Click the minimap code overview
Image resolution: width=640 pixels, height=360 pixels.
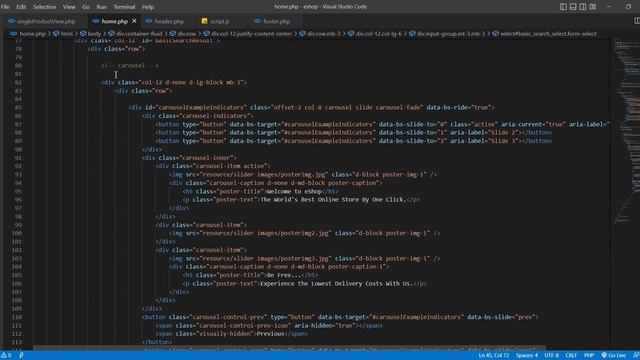pos(627,131)
